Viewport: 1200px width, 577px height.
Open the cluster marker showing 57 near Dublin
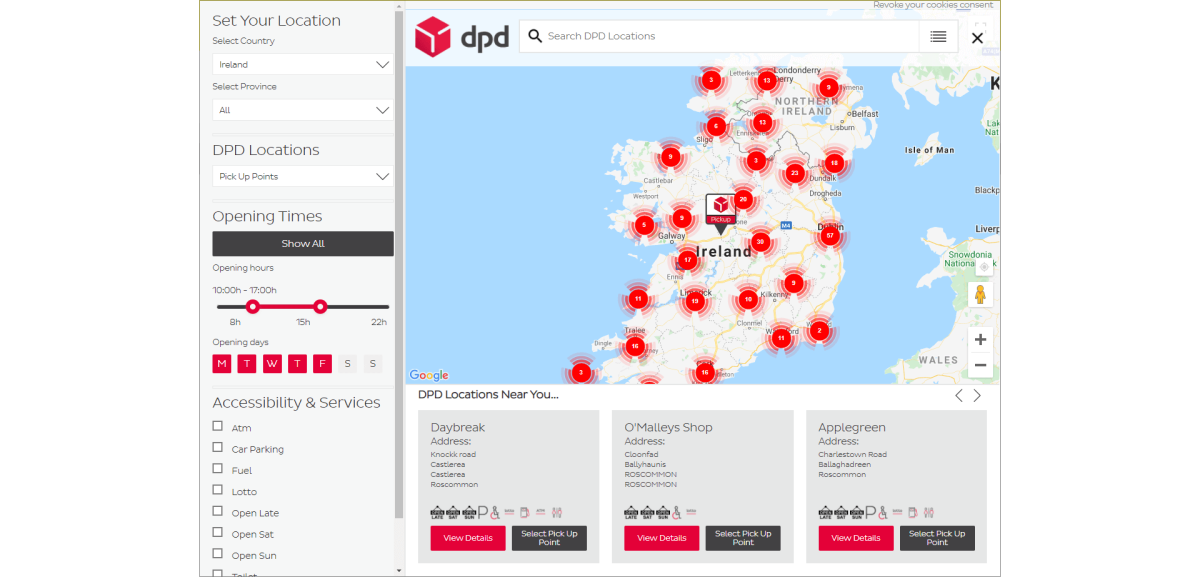[x=830, y=235]
